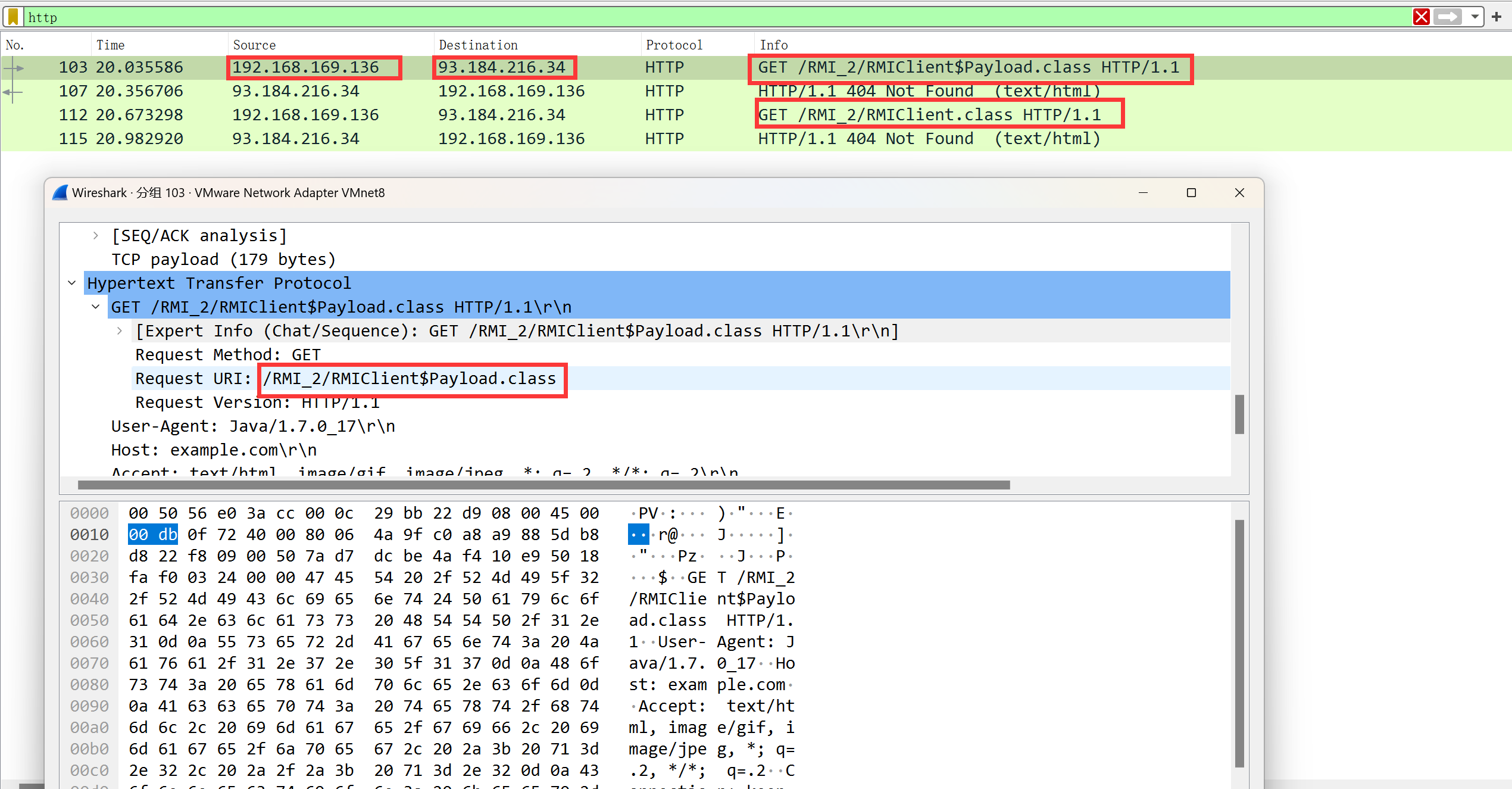
Task: Select the User-Agent Java/1.7.0_17 row
Action: click(x=668, y=426)
